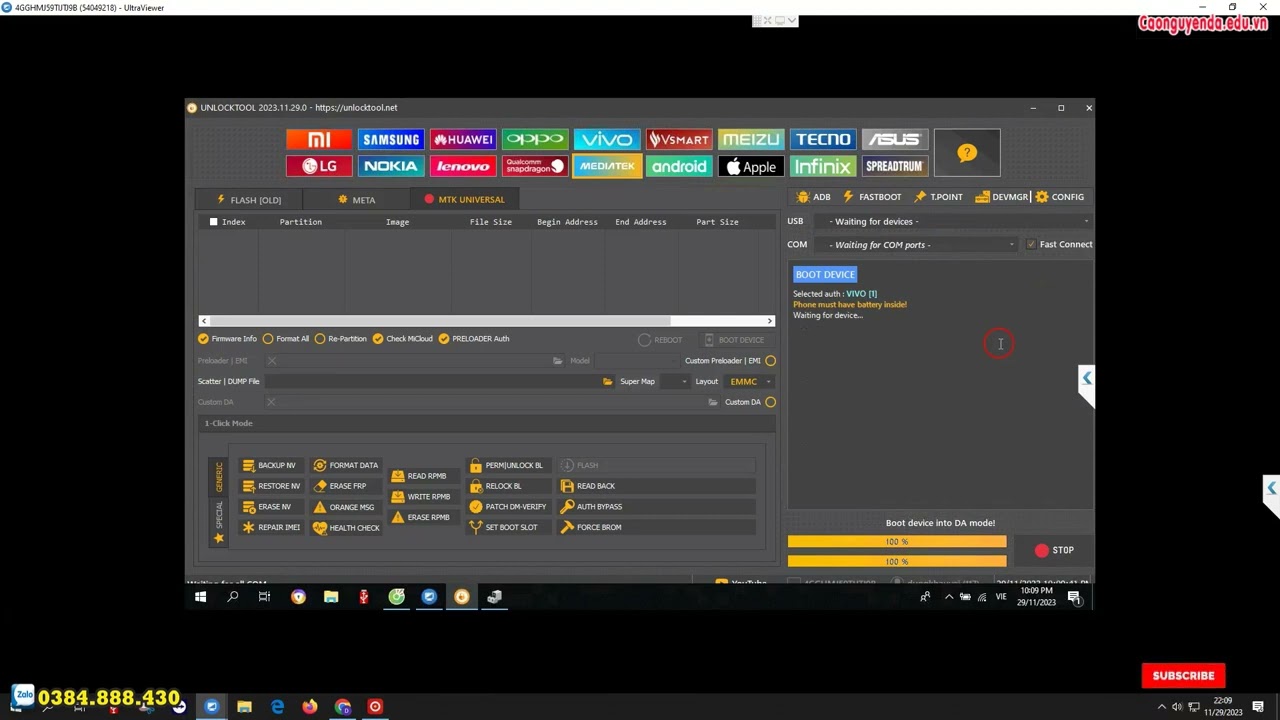Toggle the Firmware Info option
Viewport: 1280px width, 720px height.
(x=204, y=339)
